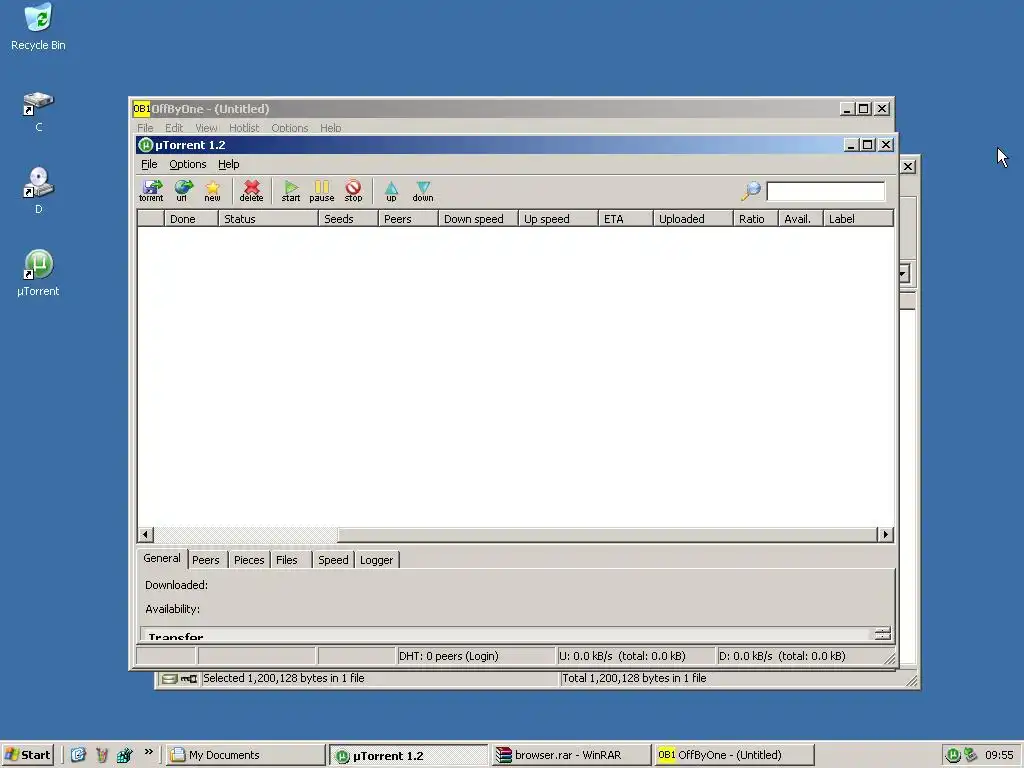Click the µTorrent search input field

click(825, 191)
